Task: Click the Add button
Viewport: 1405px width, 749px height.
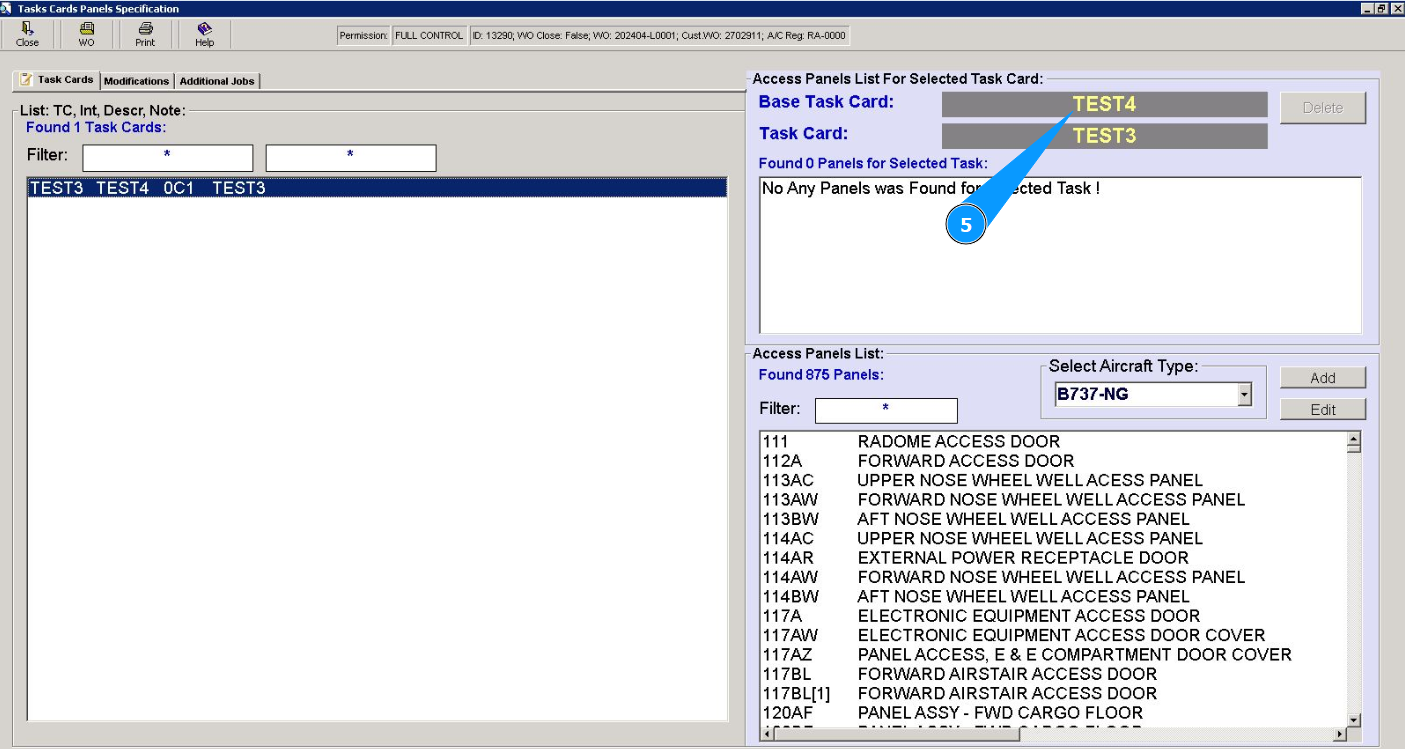Action: [x=1323, y=378]
